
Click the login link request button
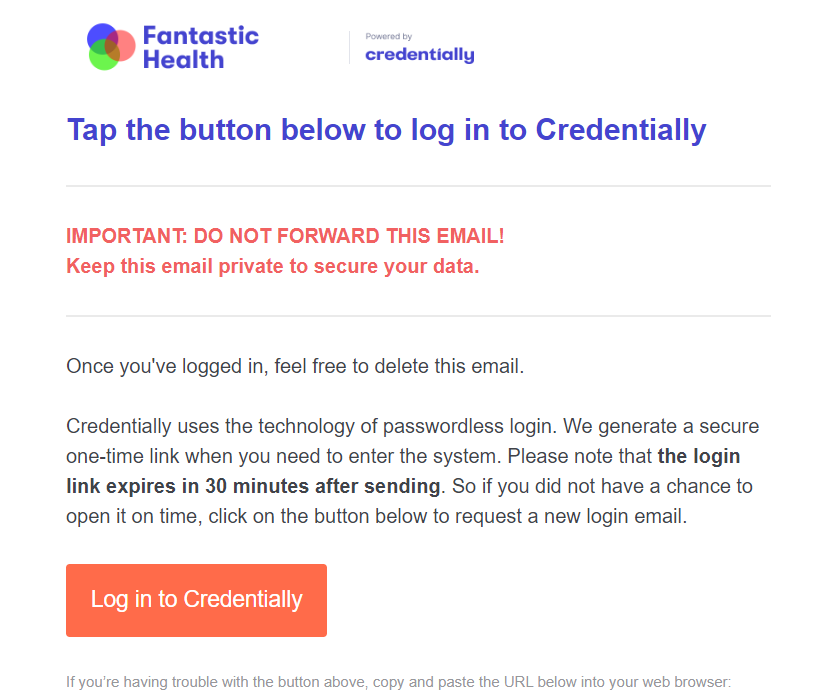coord(196,600)
